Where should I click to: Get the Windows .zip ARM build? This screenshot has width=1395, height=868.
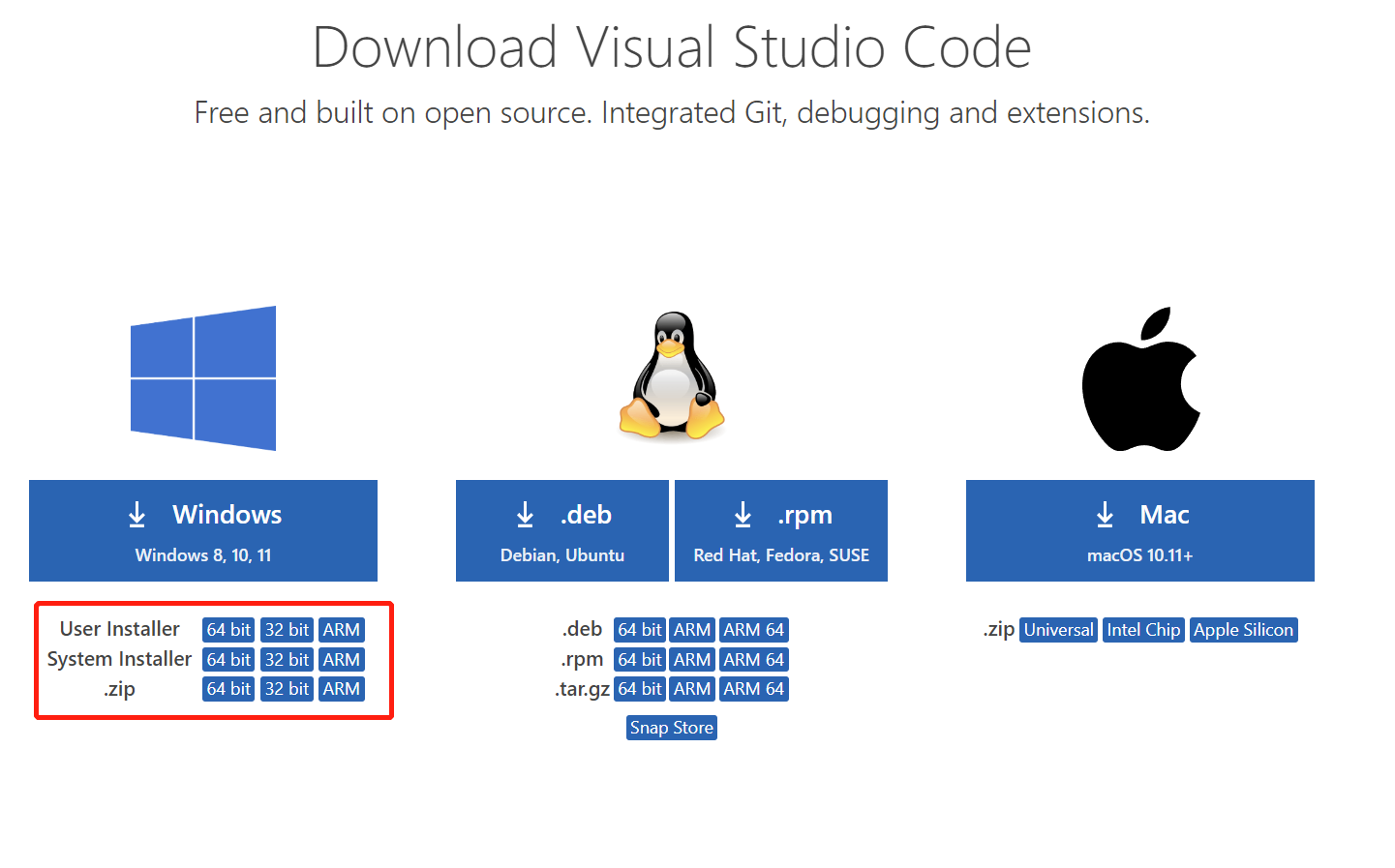[x=342, y=689]
